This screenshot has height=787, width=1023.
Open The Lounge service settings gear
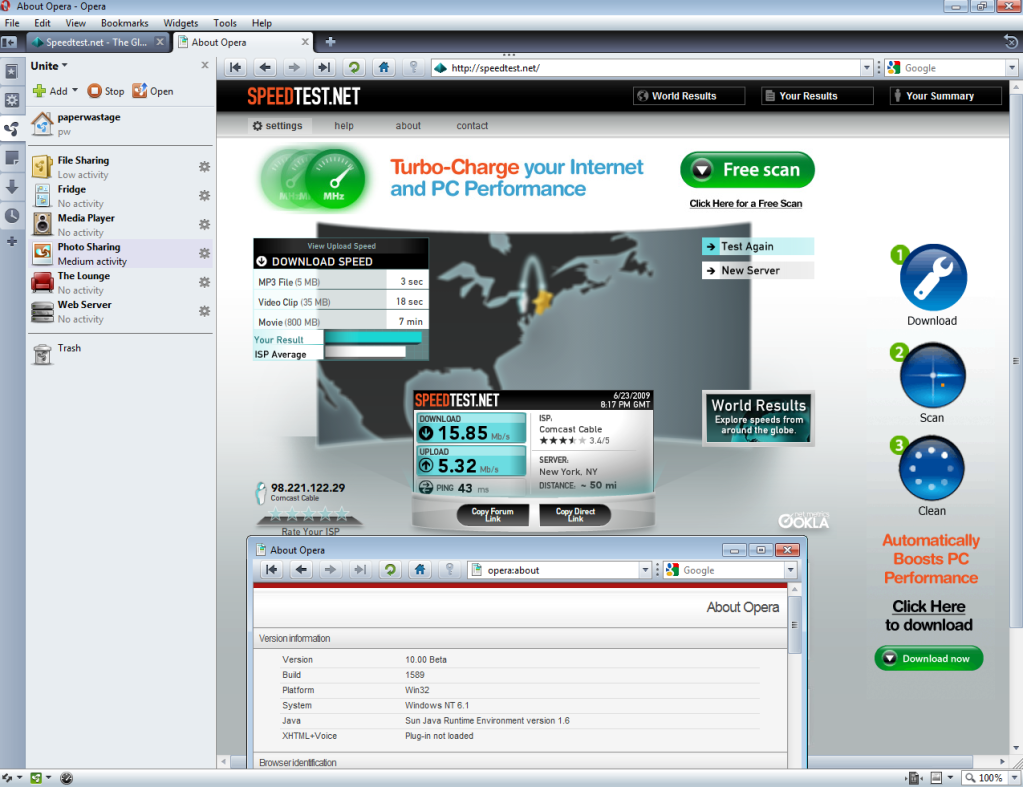coord(204,282)
